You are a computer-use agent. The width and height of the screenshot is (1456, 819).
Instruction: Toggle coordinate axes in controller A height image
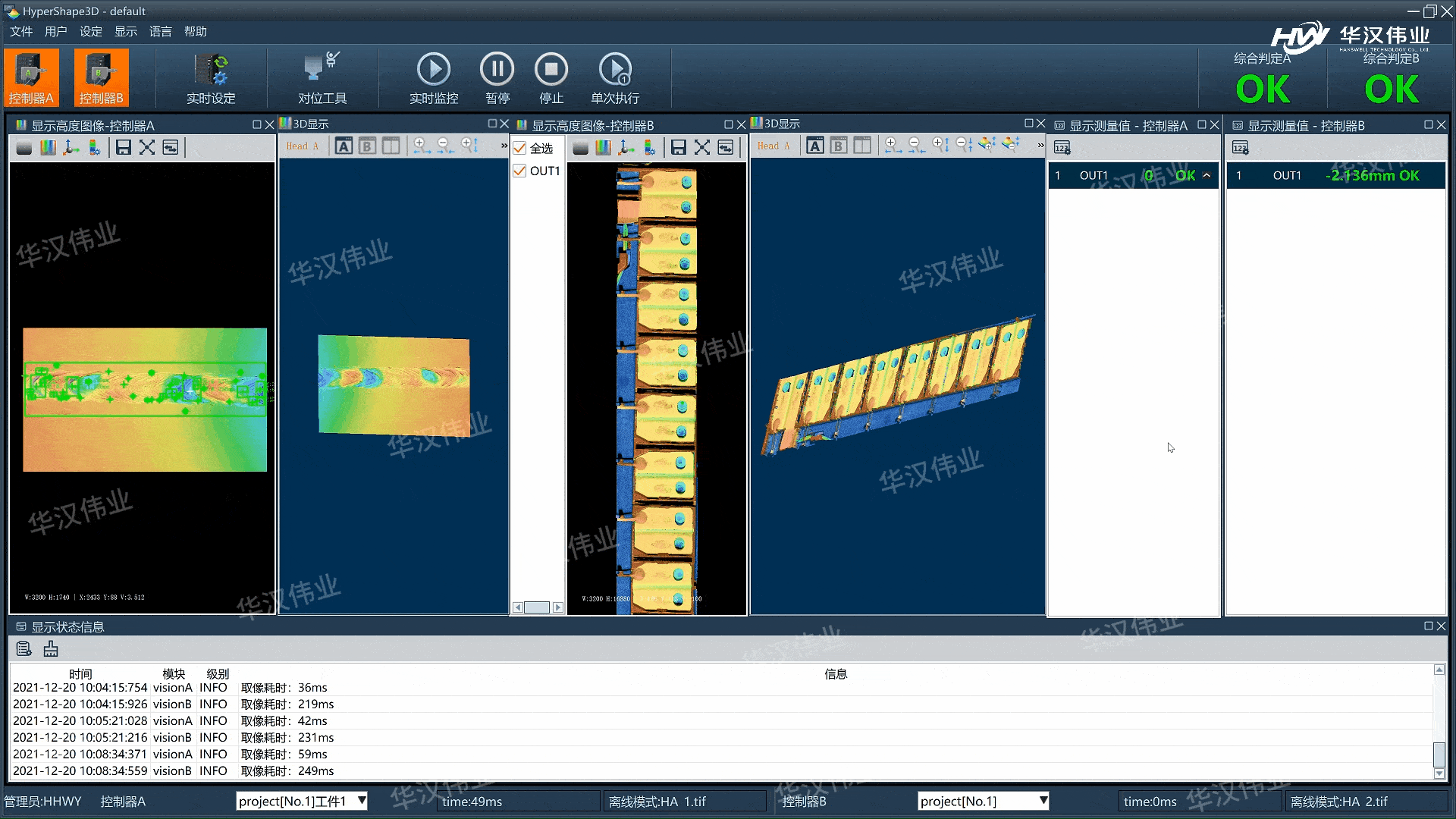(x=71, y=147)
